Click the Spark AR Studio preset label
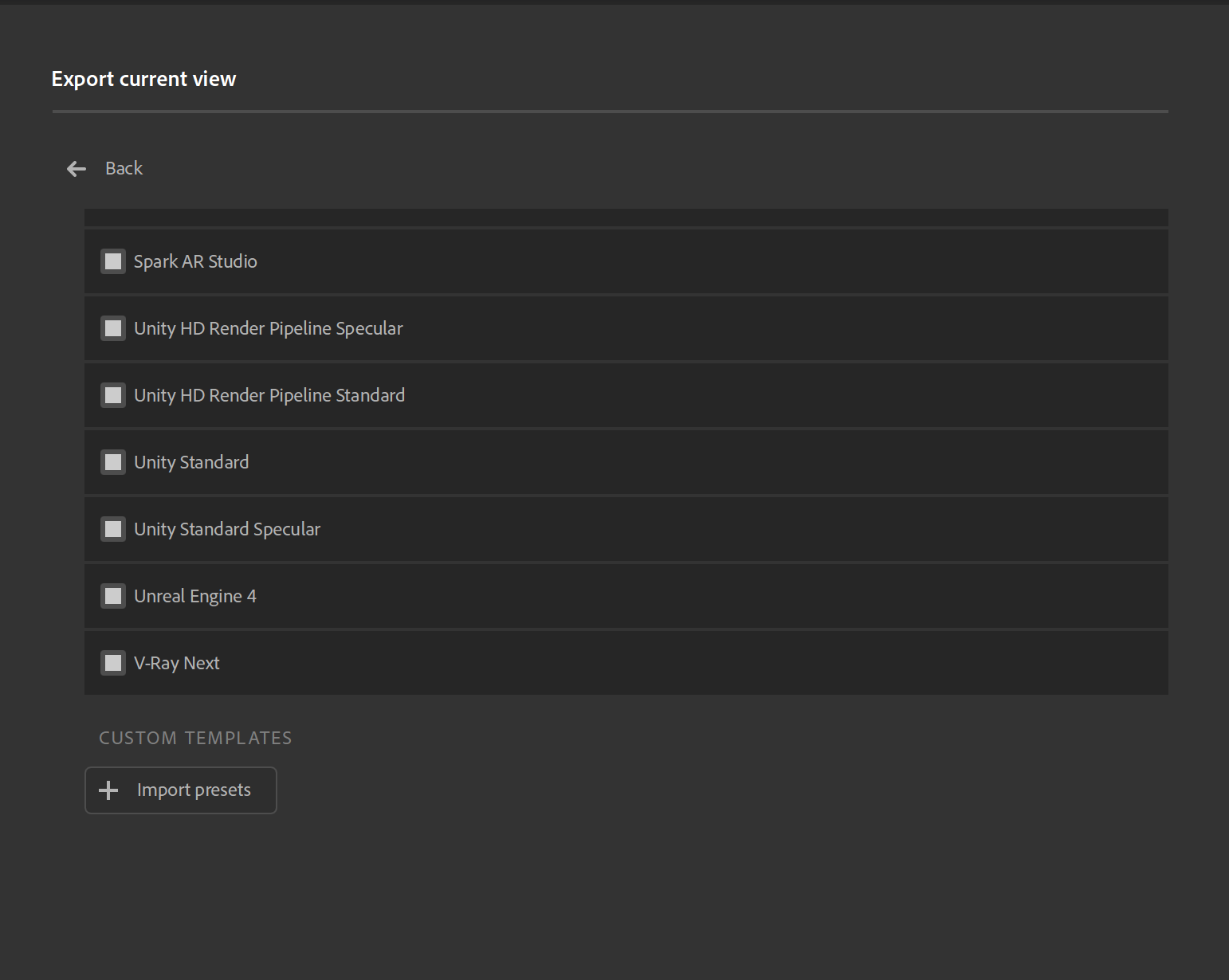The height and width of the screenshot is (980, 1229). pos(195,261)
